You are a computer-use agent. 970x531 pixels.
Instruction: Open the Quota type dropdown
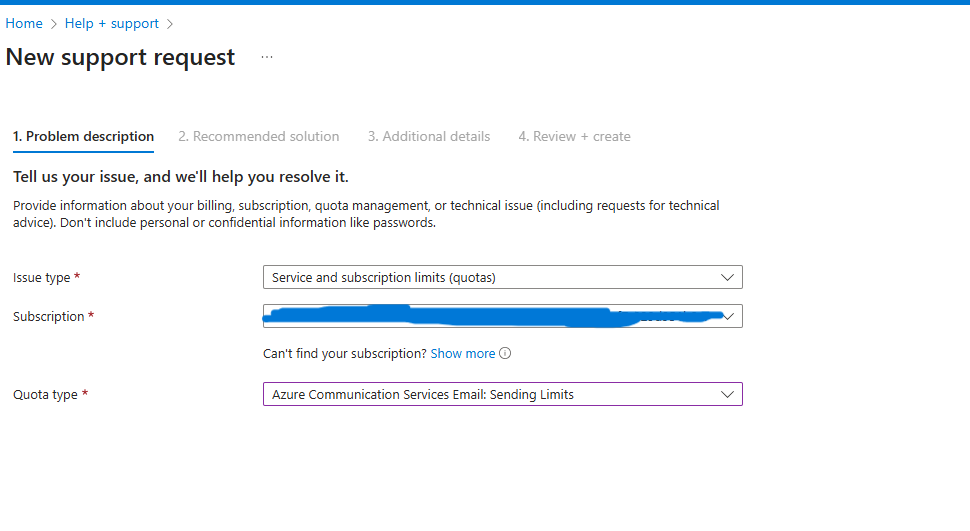[502, 394]
